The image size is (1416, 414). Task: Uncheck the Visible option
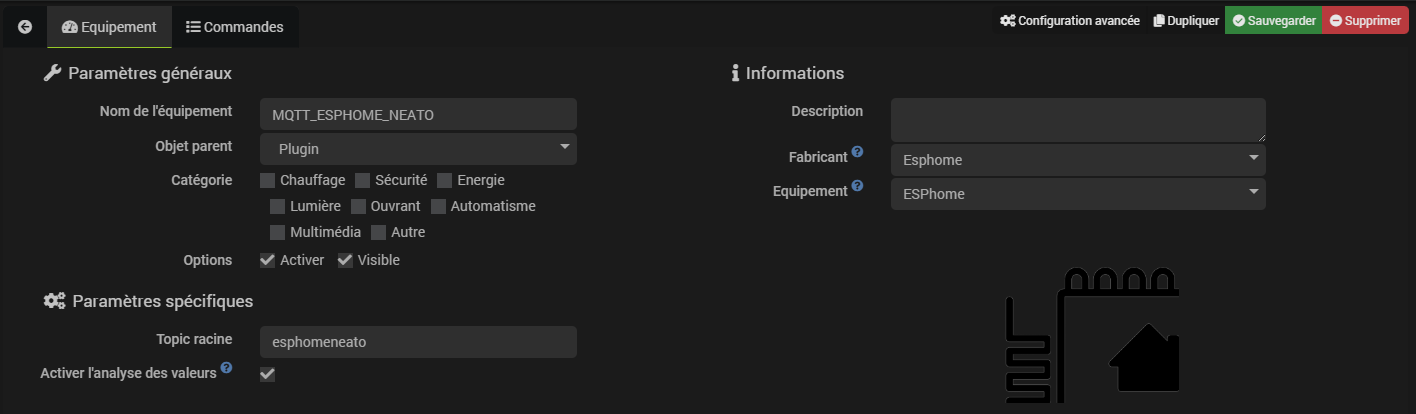pyautogui.click(x=345, y=260)
